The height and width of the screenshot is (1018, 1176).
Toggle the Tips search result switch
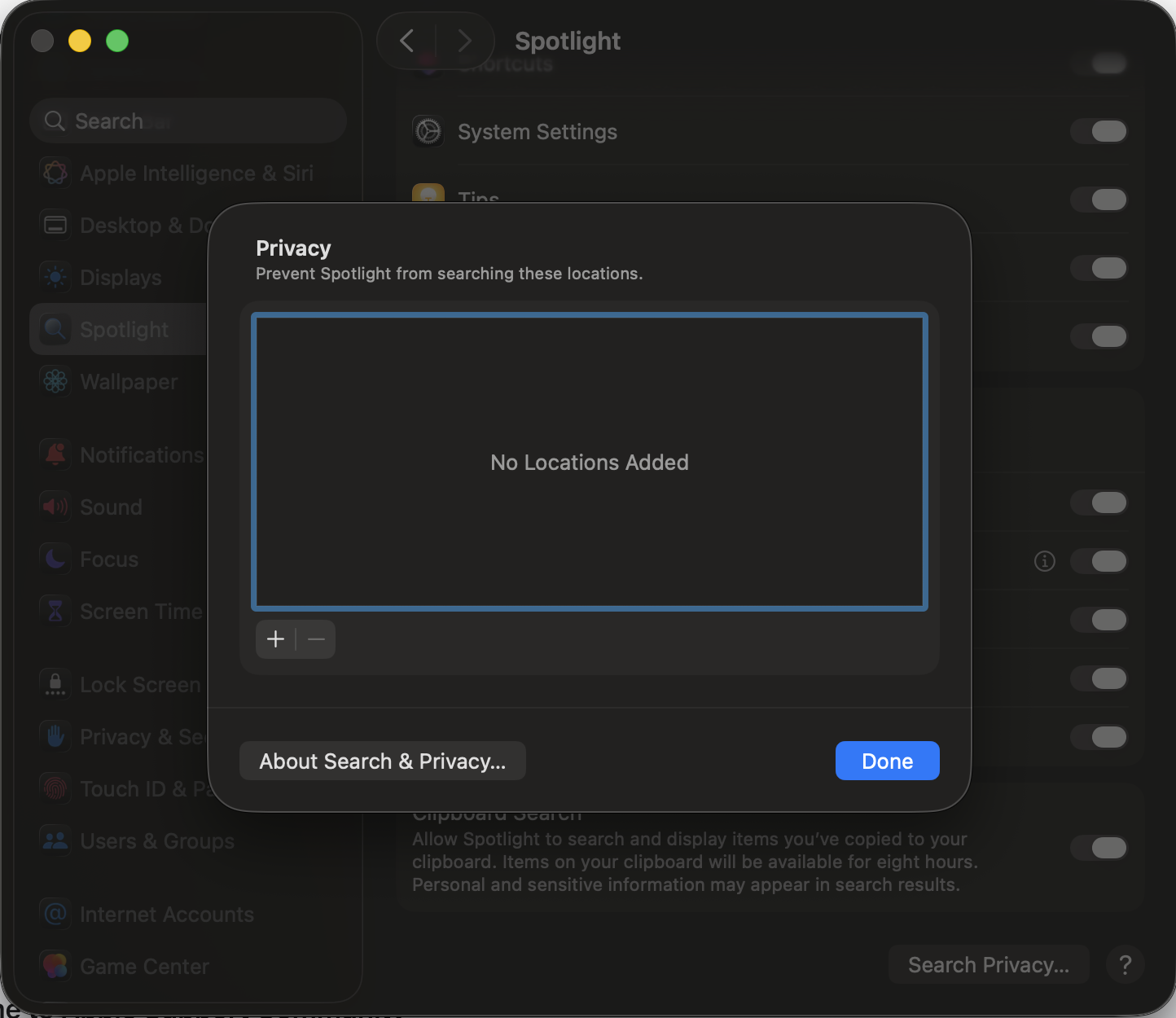[1099, 200]
